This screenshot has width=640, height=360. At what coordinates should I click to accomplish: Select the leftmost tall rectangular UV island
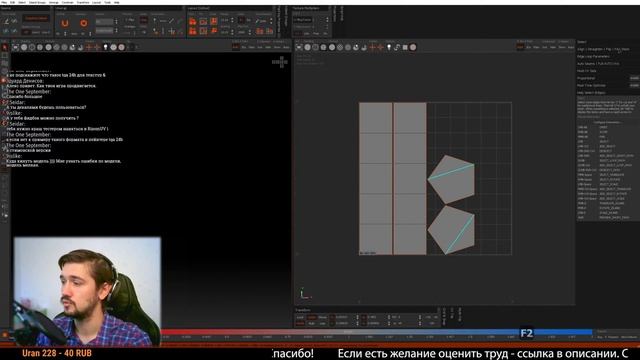376,179
